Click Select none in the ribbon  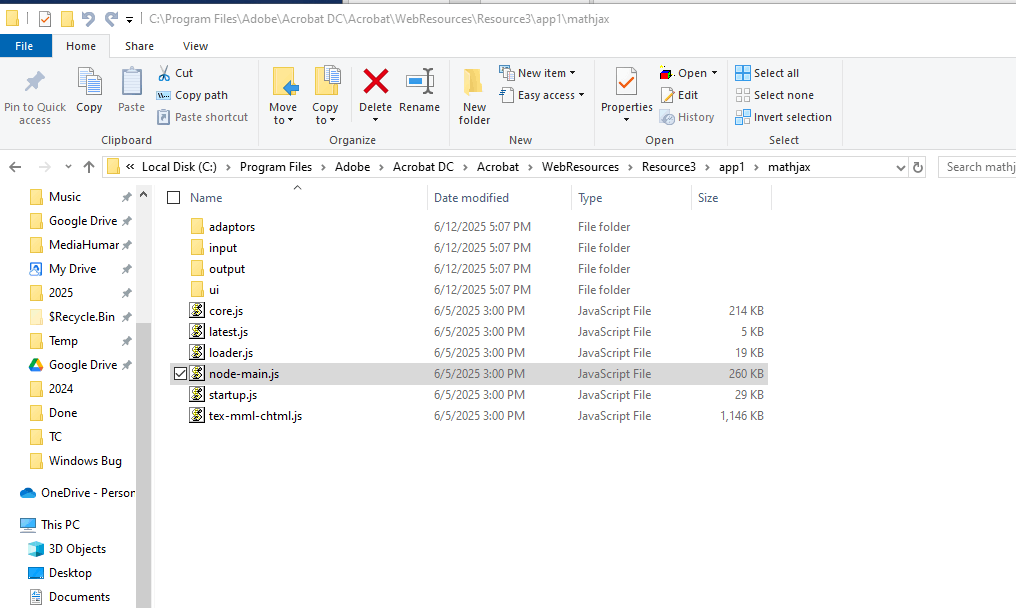point(774,95)
